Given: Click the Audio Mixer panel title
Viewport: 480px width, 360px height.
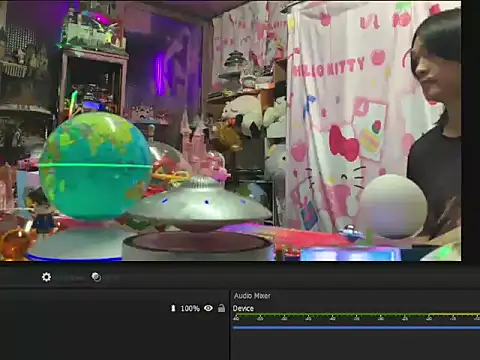Looking at the screenshot, I should (252, 296).
